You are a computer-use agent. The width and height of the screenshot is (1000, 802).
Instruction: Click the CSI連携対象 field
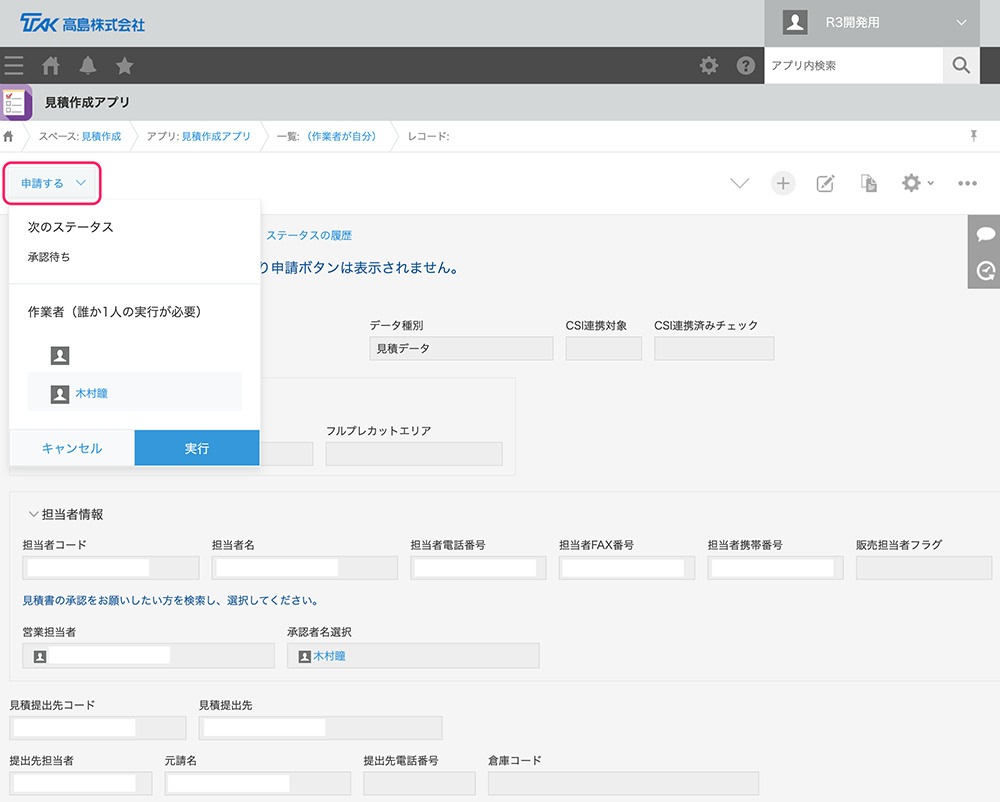click(x=603, y=349)
